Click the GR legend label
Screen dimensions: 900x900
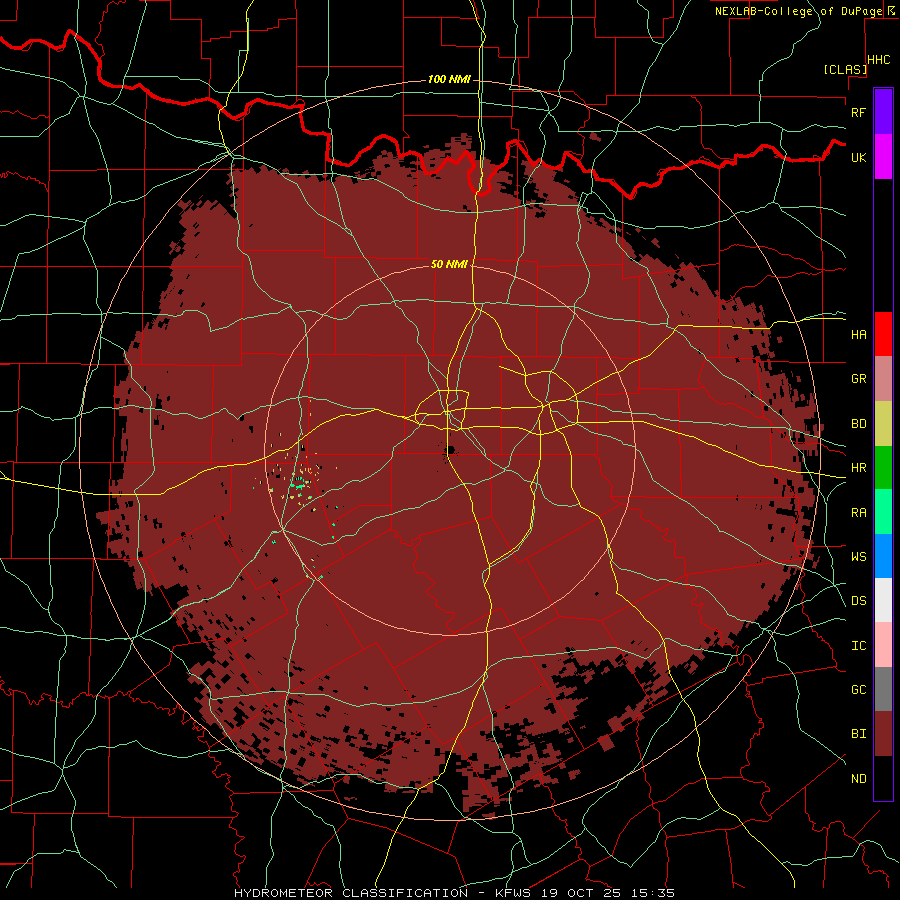point(859,379)
